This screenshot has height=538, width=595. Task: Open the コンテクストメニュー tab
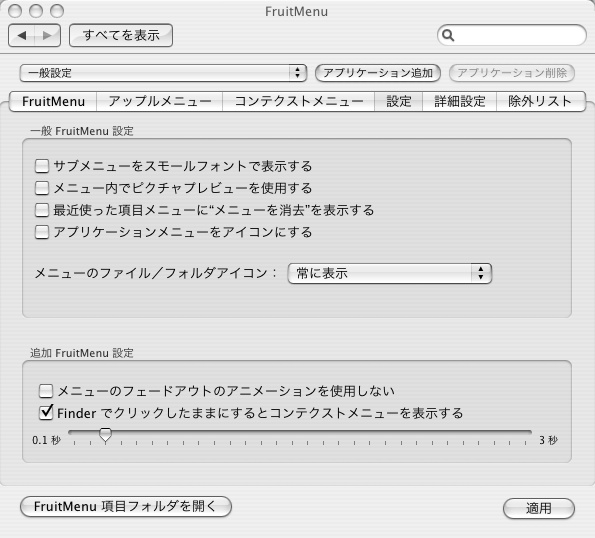[299, 101]
